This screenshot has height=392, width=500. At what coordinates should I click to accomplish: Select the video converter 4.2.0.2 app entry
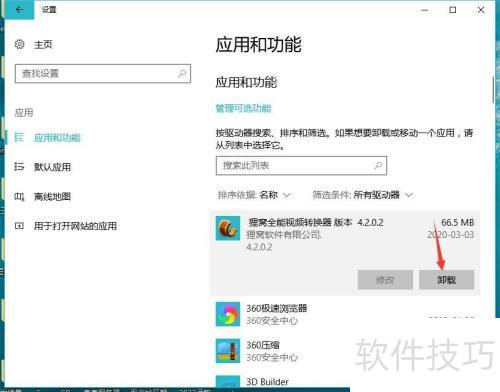coord(345,252)
